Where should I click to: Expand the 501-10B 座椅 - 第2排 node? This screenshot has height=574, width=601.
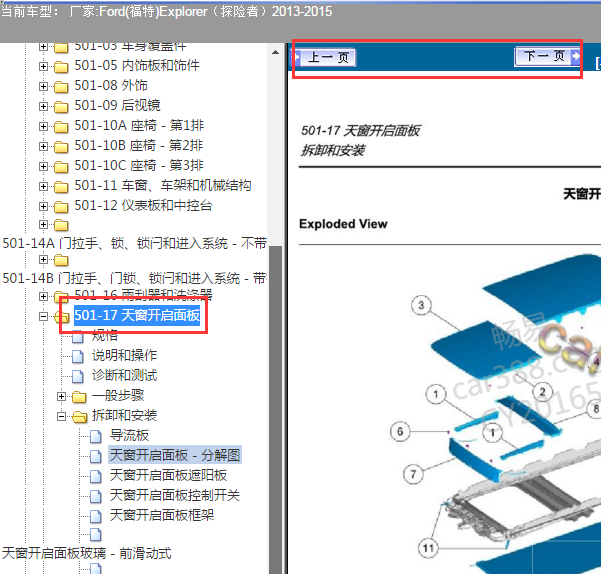point(43,146)
